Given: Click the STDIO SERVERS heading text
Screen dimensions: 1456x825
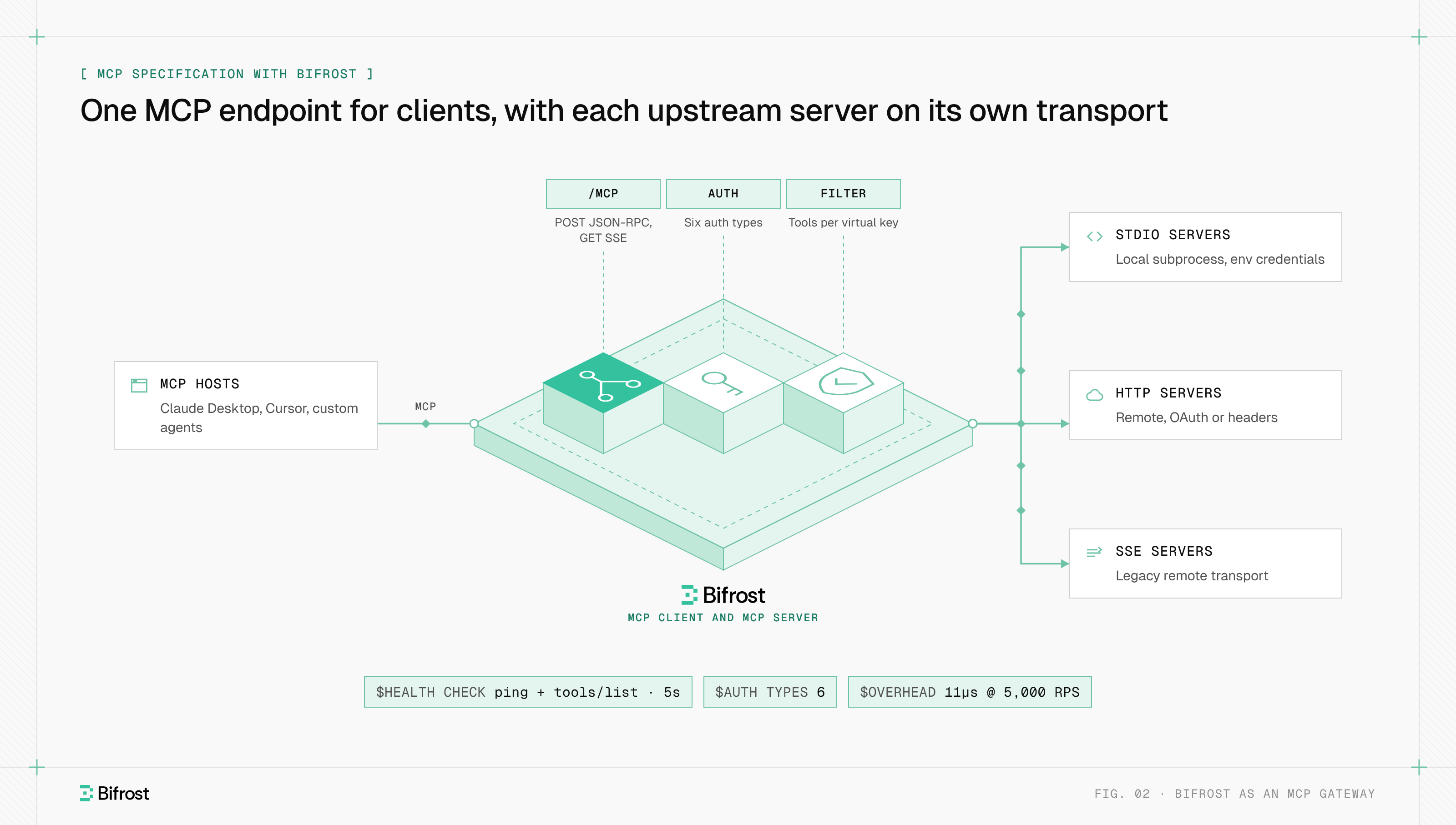Looking at the screenshot, I should [x=1173, y=235].
